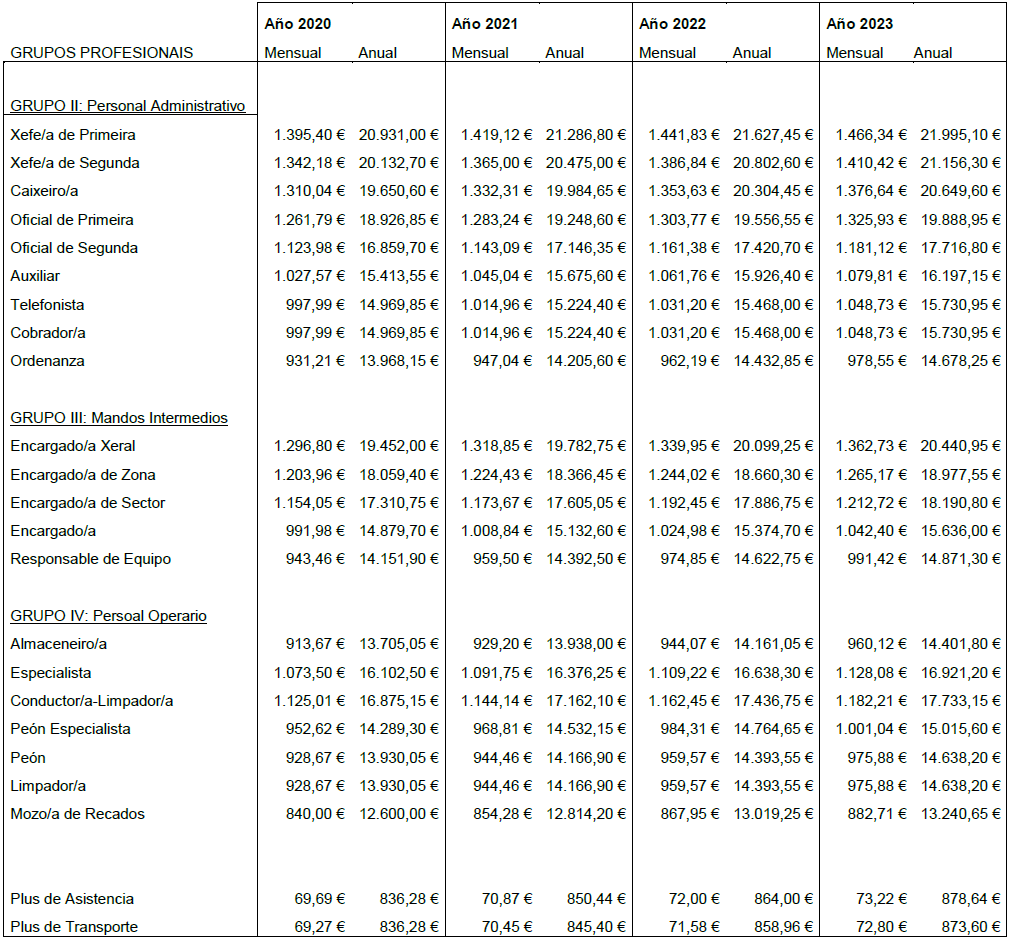Click Mozo/a de Recados 2020 annual 12.600,00 €
The image size is (1011, 942).
[x=398, y=814]
